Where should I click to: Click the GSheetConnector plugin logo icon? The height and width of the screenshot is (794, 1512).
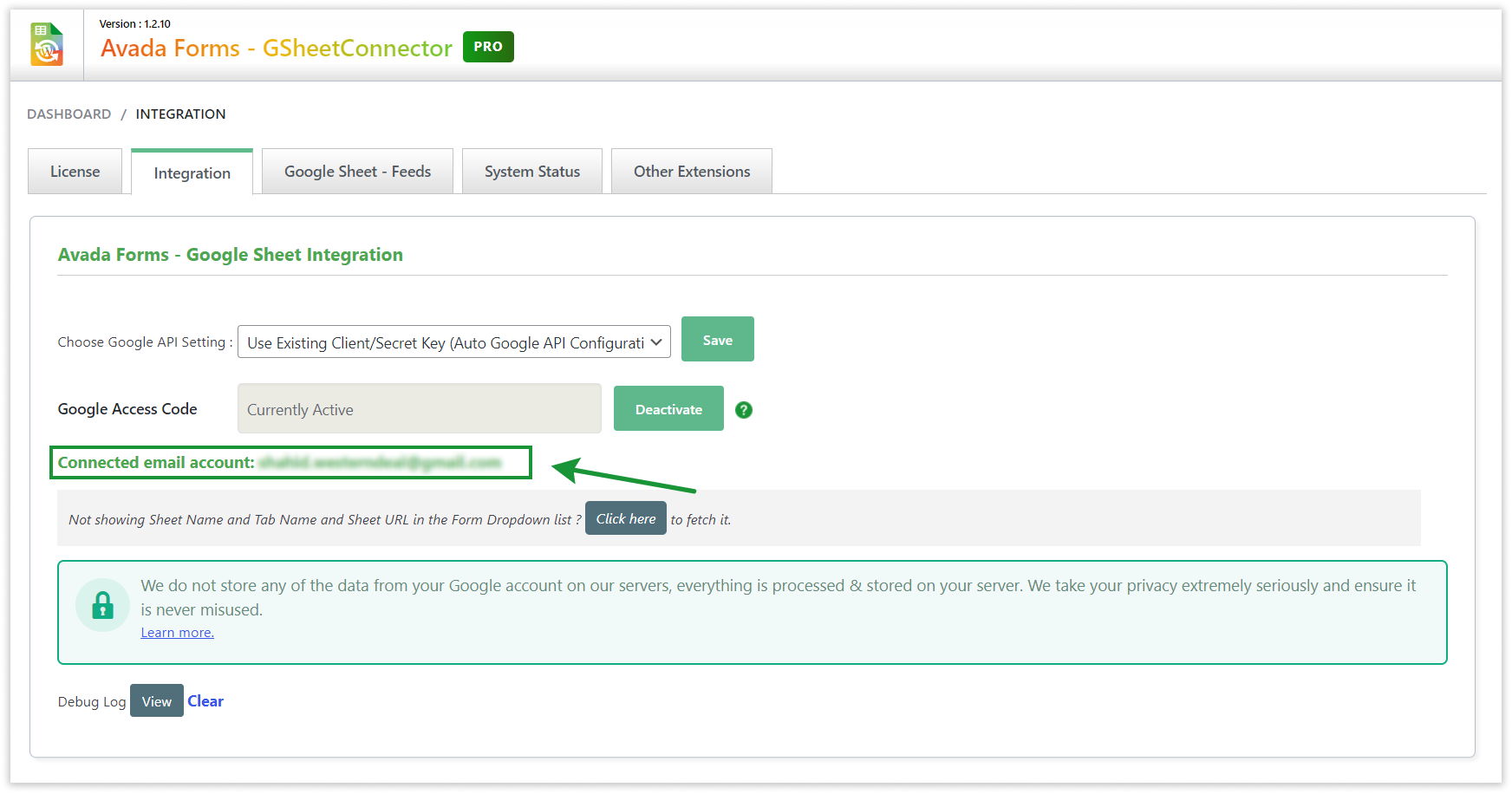click(47, 45)
